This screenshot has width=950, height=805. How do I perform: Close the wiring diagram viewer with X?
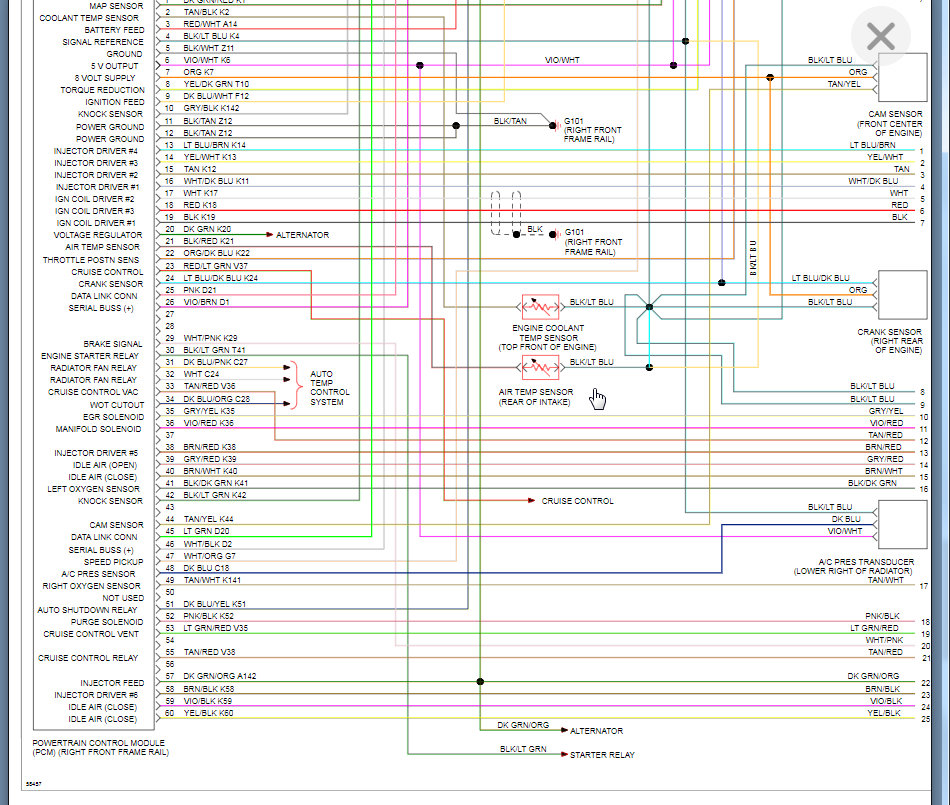point(880,36)
